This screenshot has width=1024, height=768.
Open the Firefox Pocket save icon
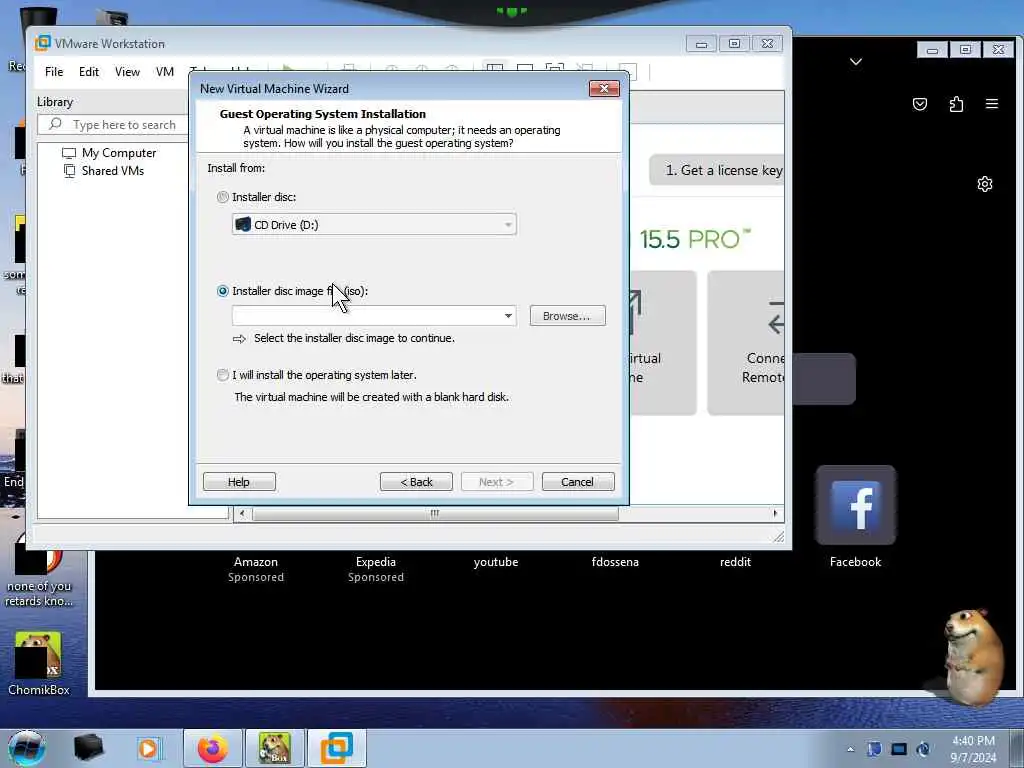click(x=920, y=104)
